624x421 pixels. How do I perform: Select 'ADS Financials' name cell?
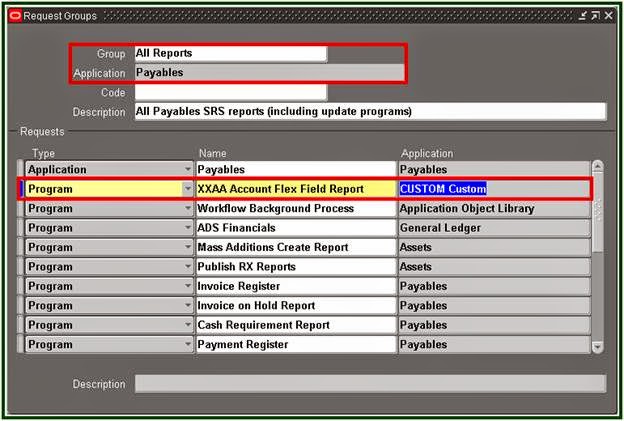point(296,228)
